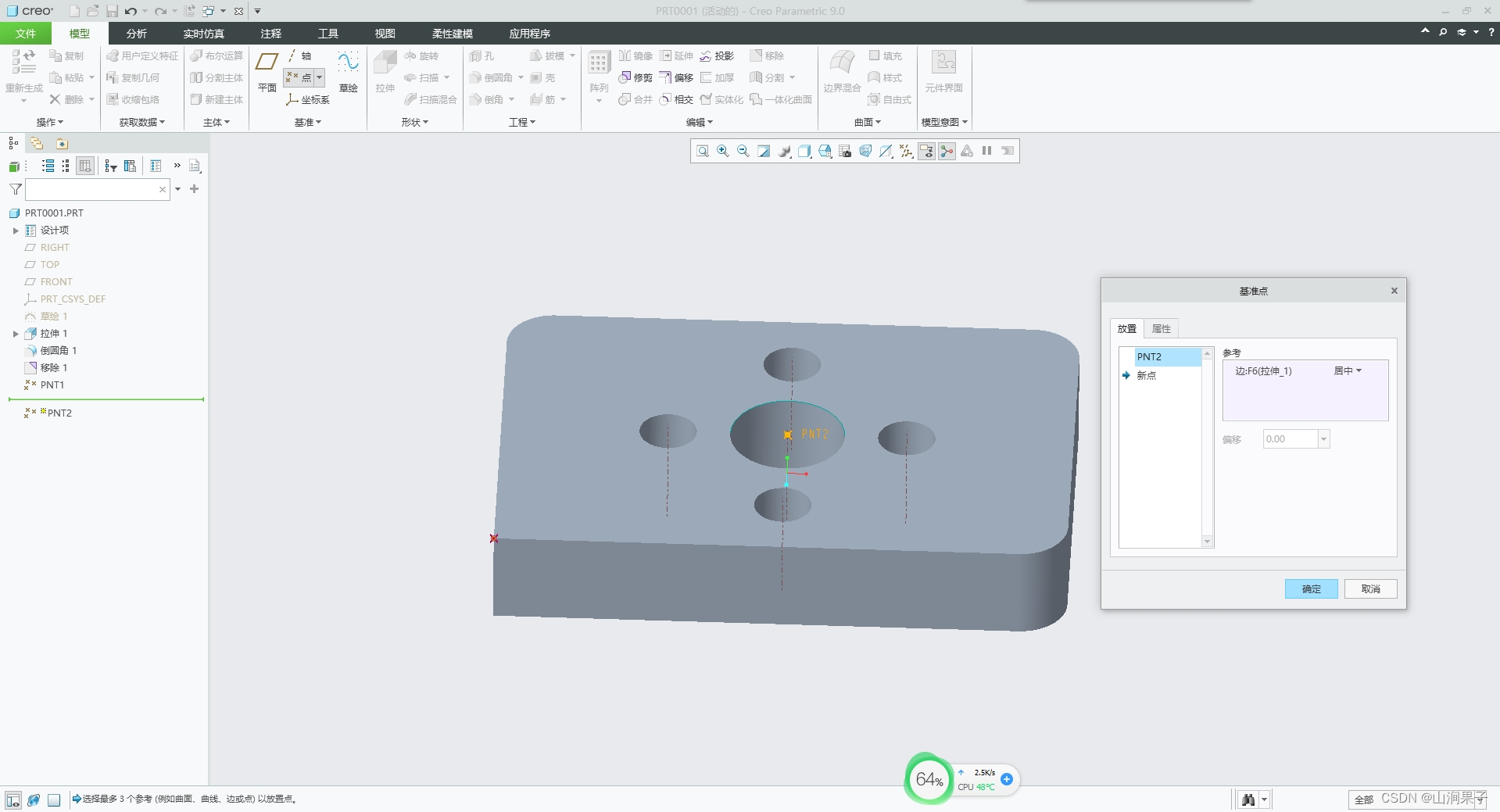Viewport: 1500px width, 812px height.
Task: Click the Trim tool in editing group
Action: coord(635,78)
